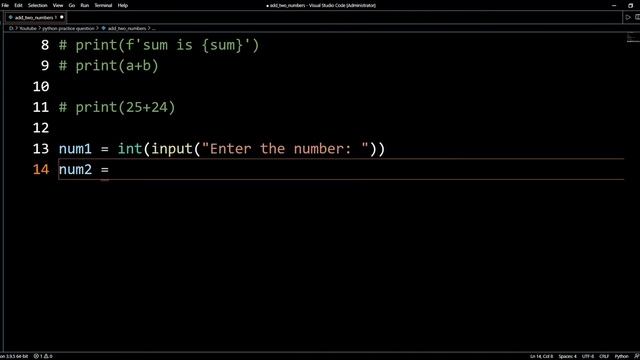Click the split editor icon
This screenshot has height=360, width=640.
click(637, 17)
